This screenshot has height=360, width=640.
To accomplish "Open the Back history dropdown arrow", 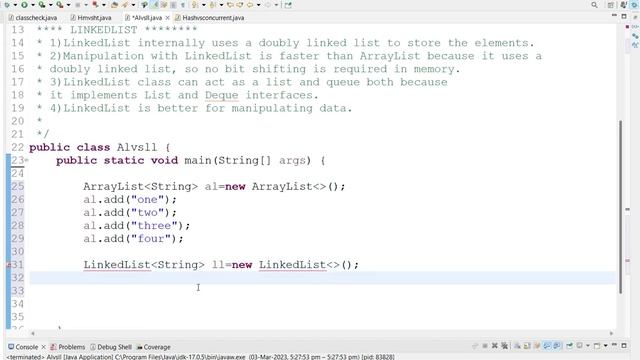I will tap(258, 5).
